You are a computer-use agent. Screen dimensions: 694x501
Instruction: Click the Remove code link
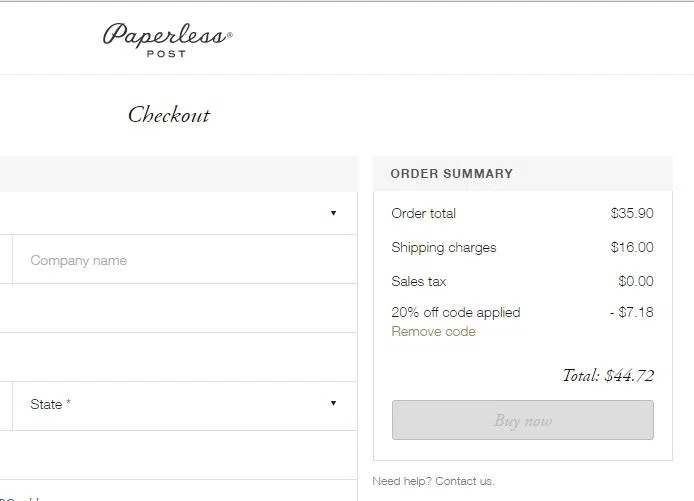[433, 331]
